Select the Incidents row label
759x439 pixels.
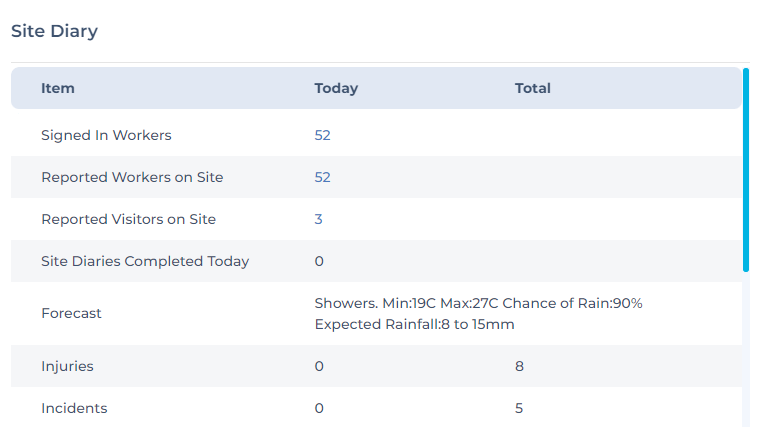pyautogui.click(x=74, y=408)
